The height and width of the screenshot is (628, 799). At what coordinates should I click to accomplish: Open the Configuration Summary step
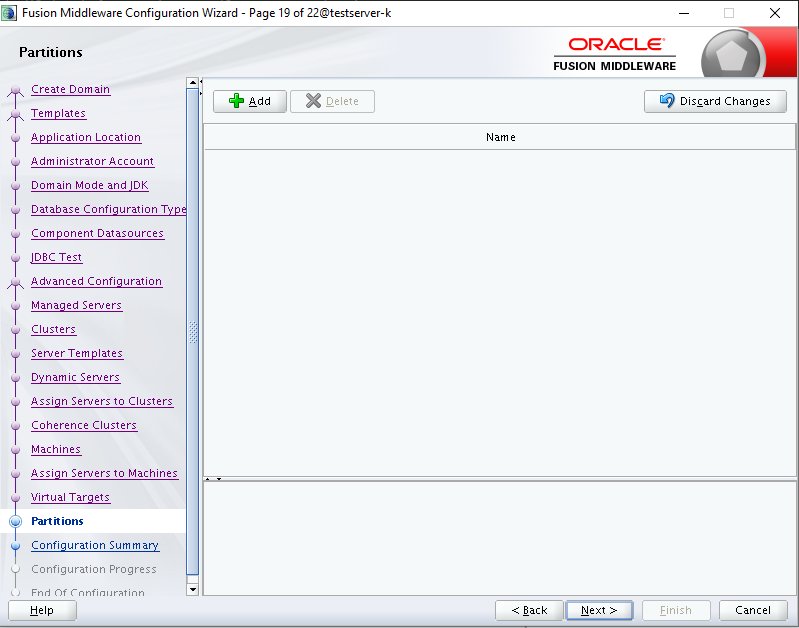[95, 545]
